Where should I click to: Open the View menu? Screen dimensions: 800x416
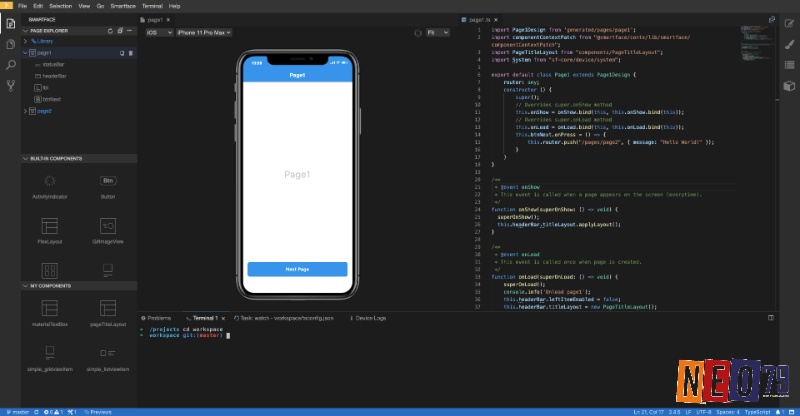tap(84, 6)
